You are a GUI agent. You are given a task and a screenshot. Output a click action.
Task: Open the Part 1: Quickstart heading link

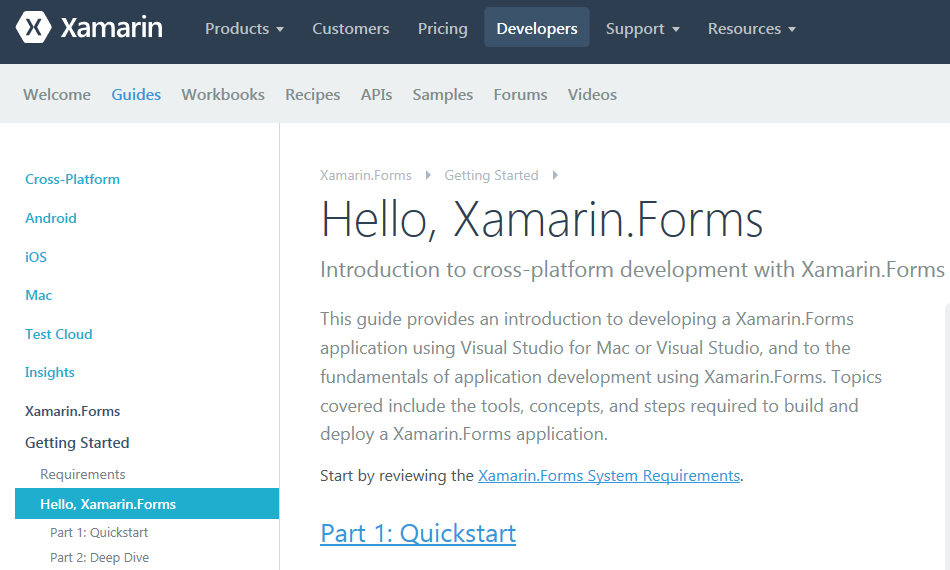pyautogui.click(x=418, y=533)
